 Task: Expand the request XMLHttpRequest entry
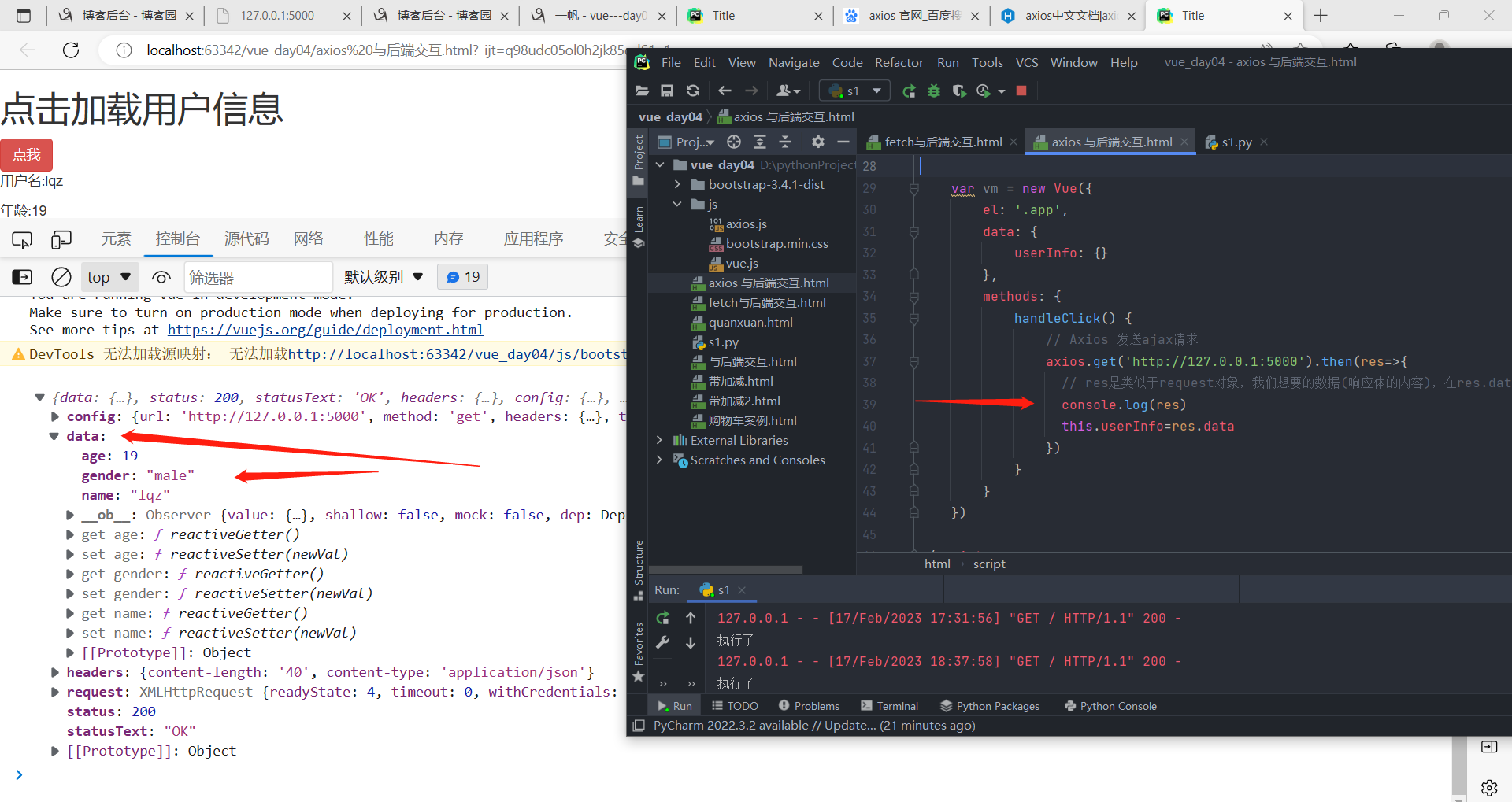click(x=55, y=692)
